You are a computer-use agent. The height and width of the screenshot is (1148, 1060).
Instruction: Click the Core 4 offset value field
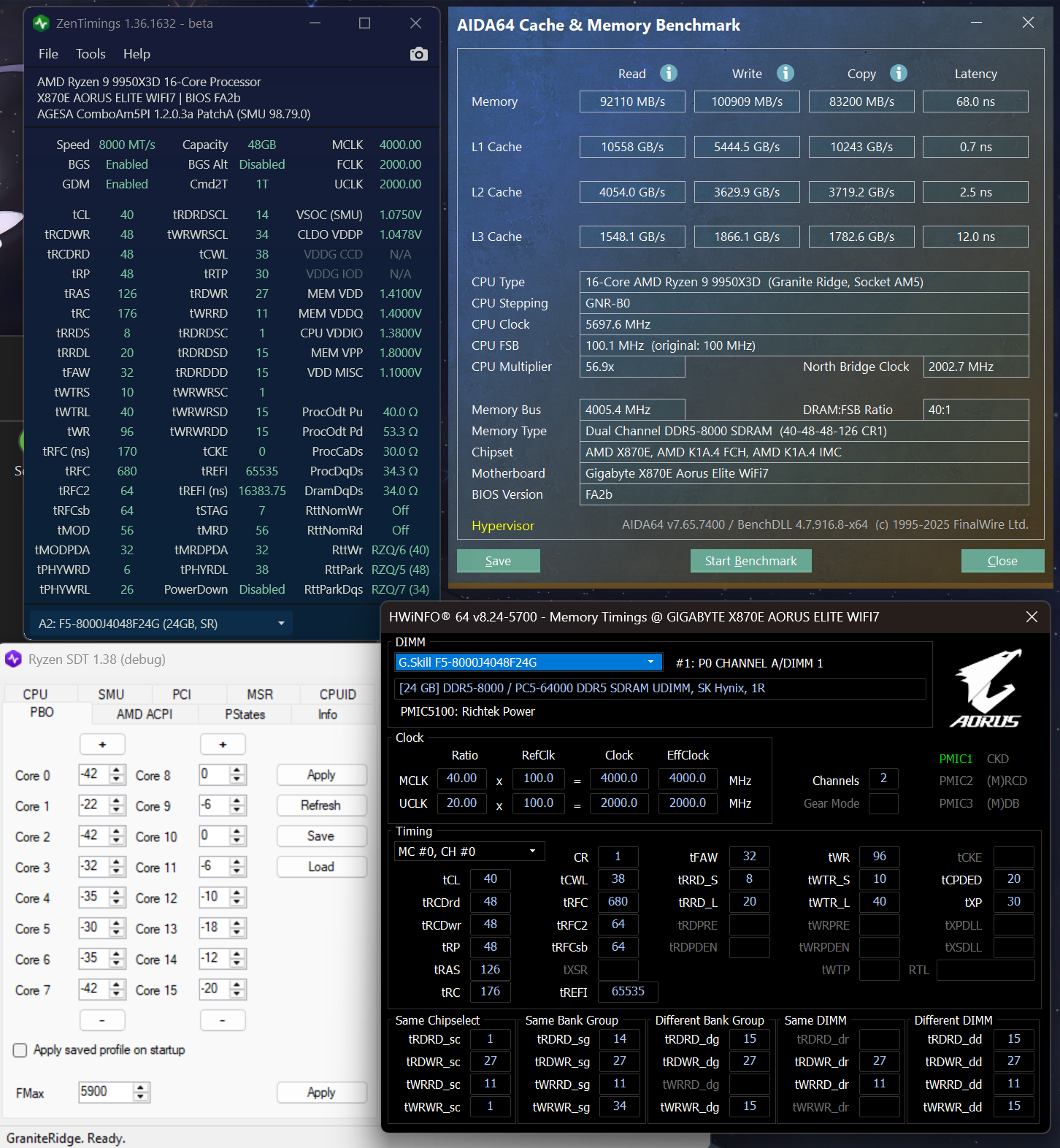94,898
